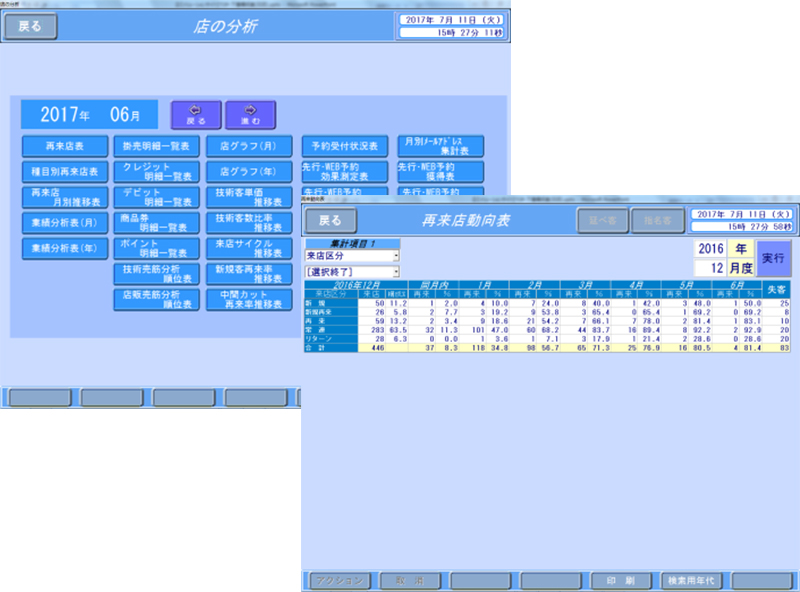
Task: Click total lost customers cell 83
Action: coord(777,348)
